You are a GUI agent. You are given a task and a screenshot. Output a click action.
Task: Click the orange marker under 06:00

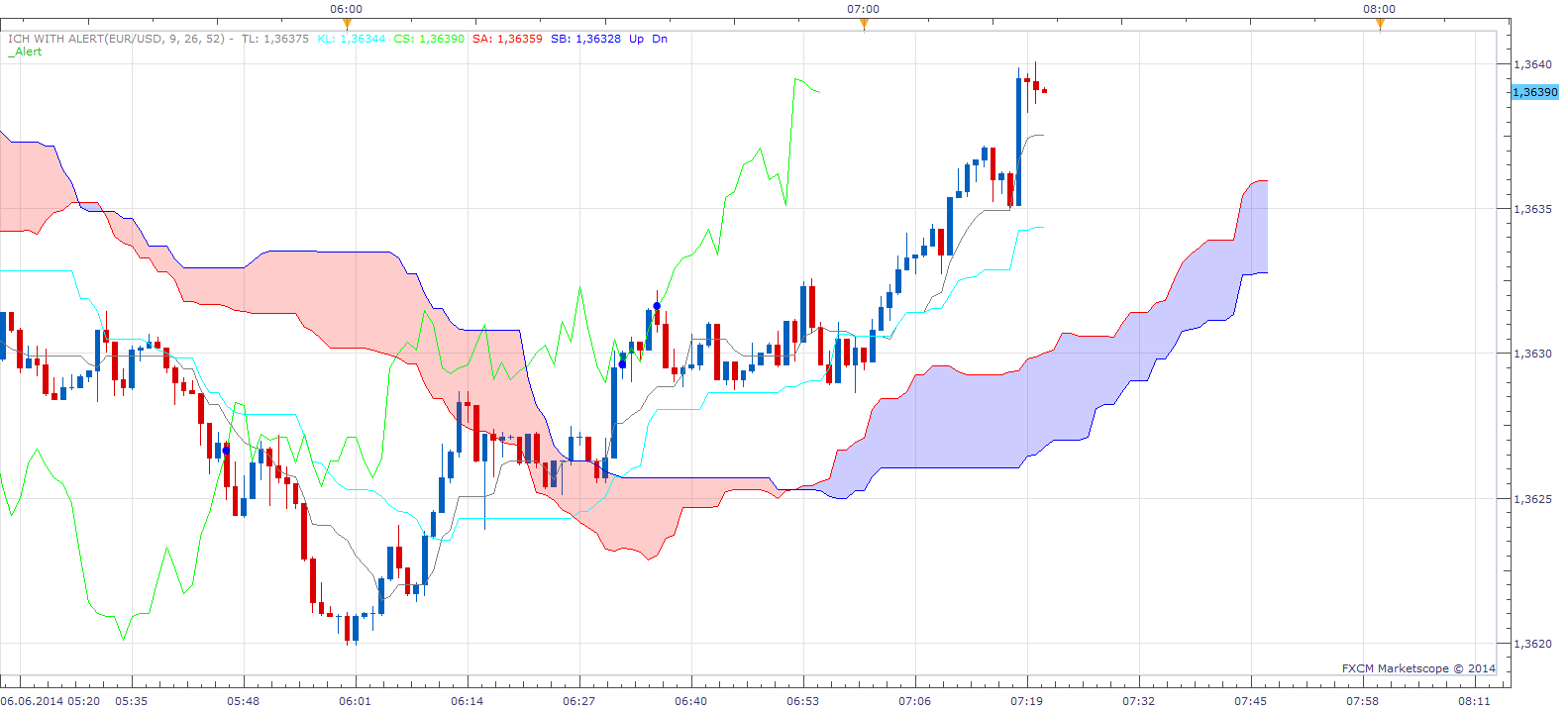[347, 25]
